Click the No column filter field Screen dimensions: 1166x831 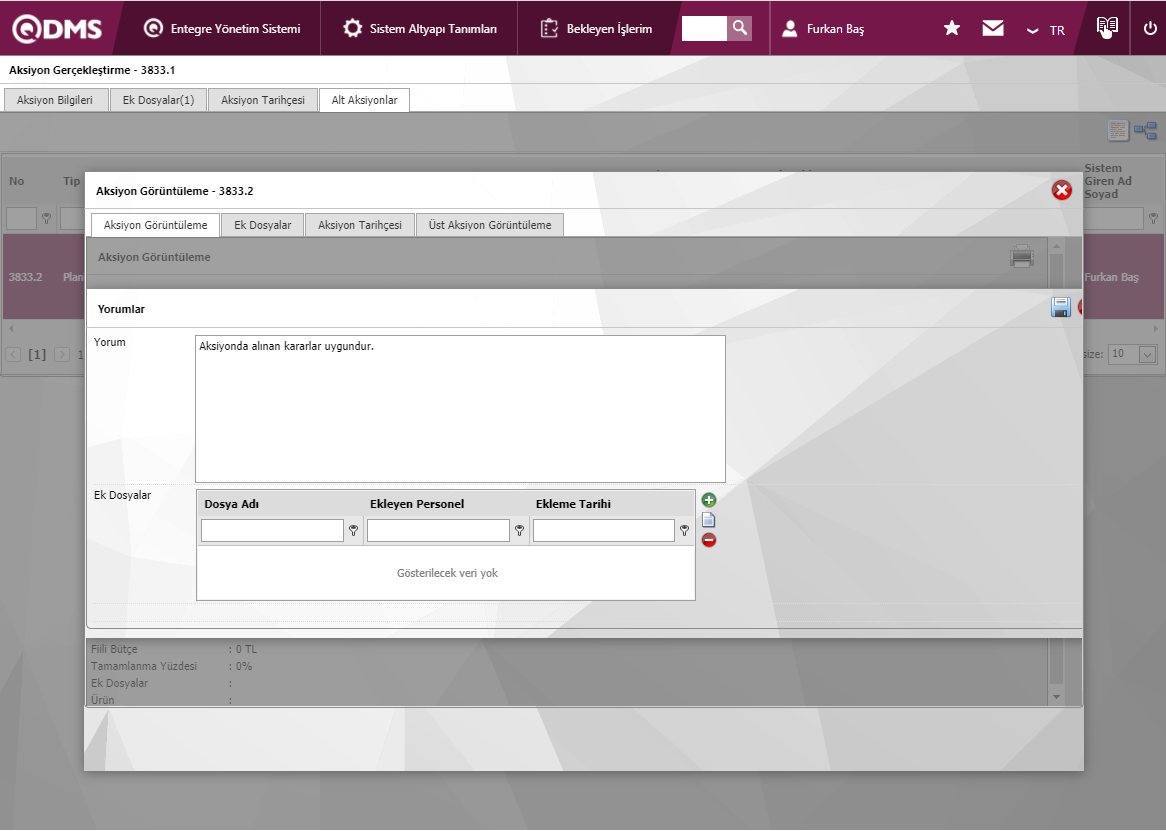[x=22, y=219]
